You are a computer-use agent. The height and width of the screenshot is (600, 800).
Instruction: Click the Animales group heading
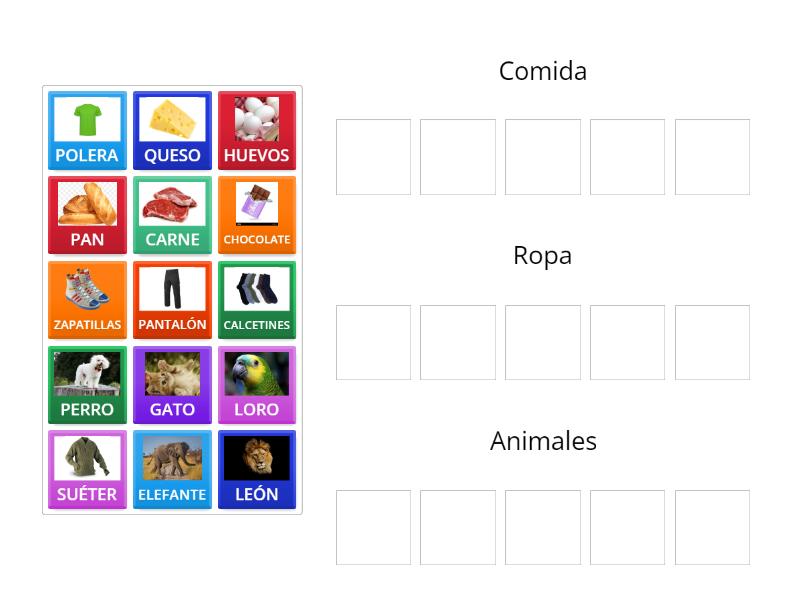(543, 441)
